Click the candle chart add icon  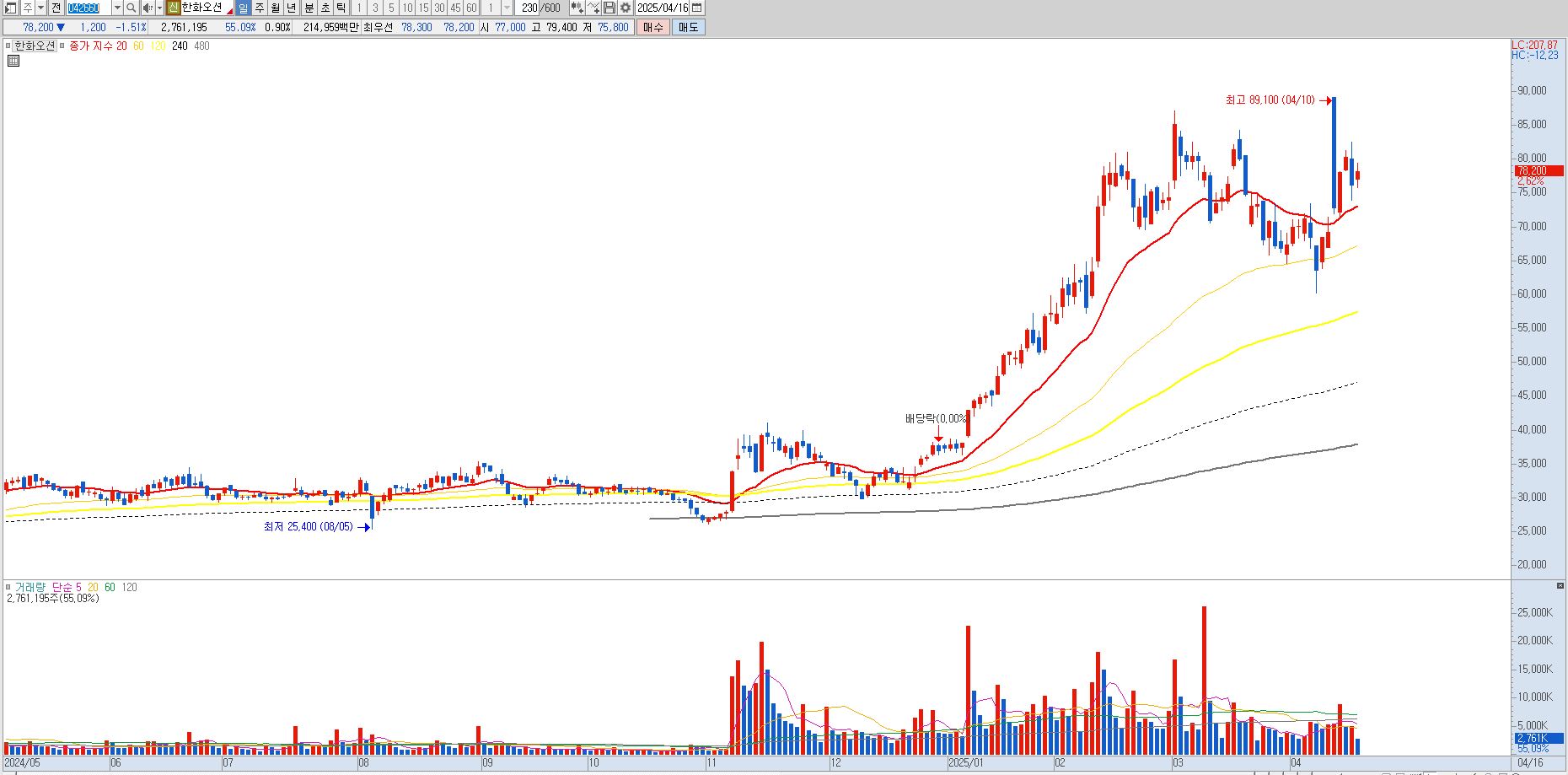point(577,8)
